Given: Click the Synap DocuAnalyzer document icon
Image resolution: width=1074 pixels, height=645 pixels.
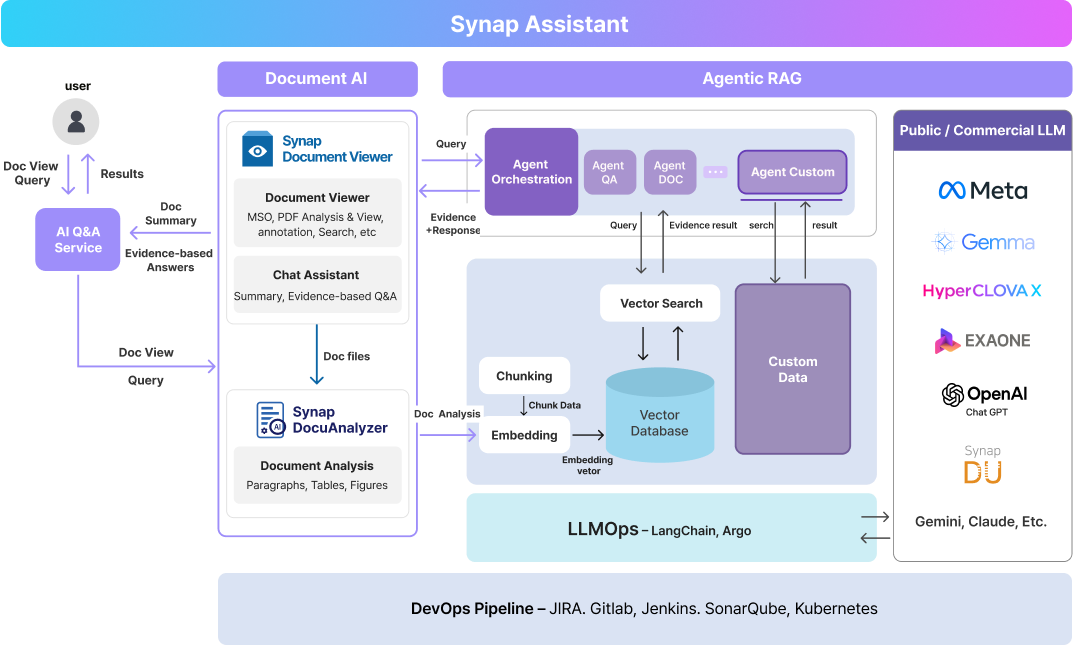Looking at the screenshot, I should (270, 420).
